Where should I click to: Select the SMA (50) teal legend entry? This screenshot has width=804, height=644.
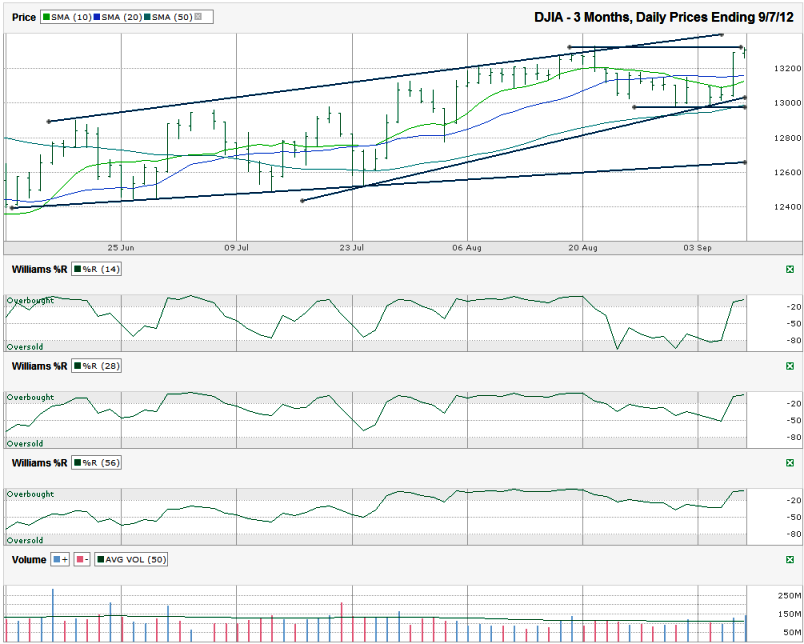(168, 17)
